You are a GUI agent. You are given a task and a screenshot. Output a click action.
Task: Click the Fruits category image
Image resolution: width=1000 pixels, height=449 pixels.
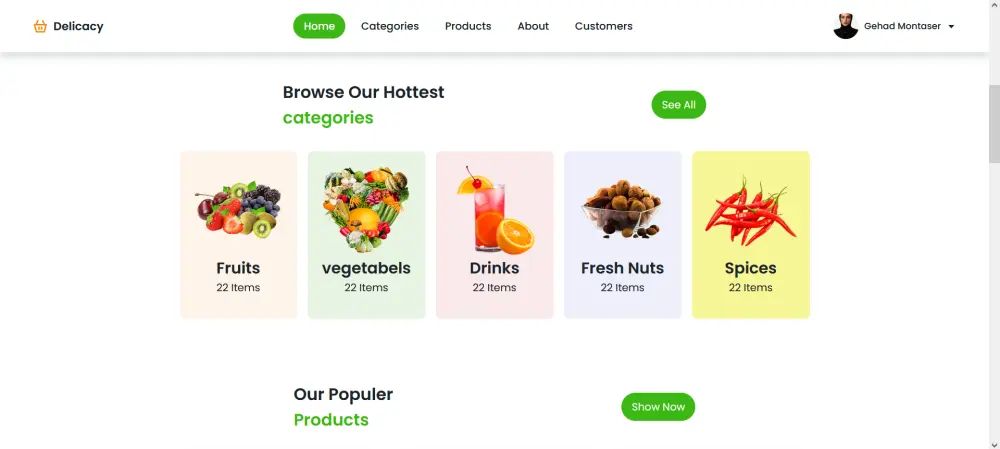pyautogui.click(x=239, y=210)
